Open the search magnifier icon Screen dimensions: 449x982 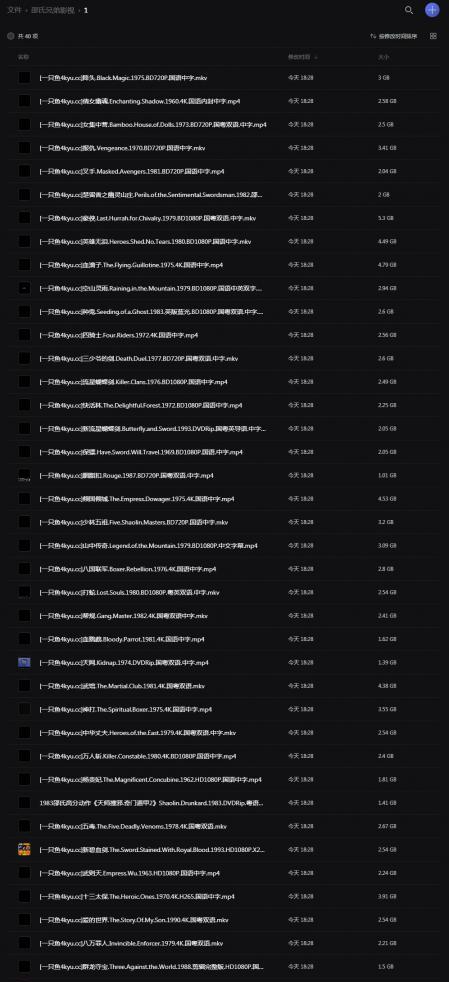pos(409,10)
